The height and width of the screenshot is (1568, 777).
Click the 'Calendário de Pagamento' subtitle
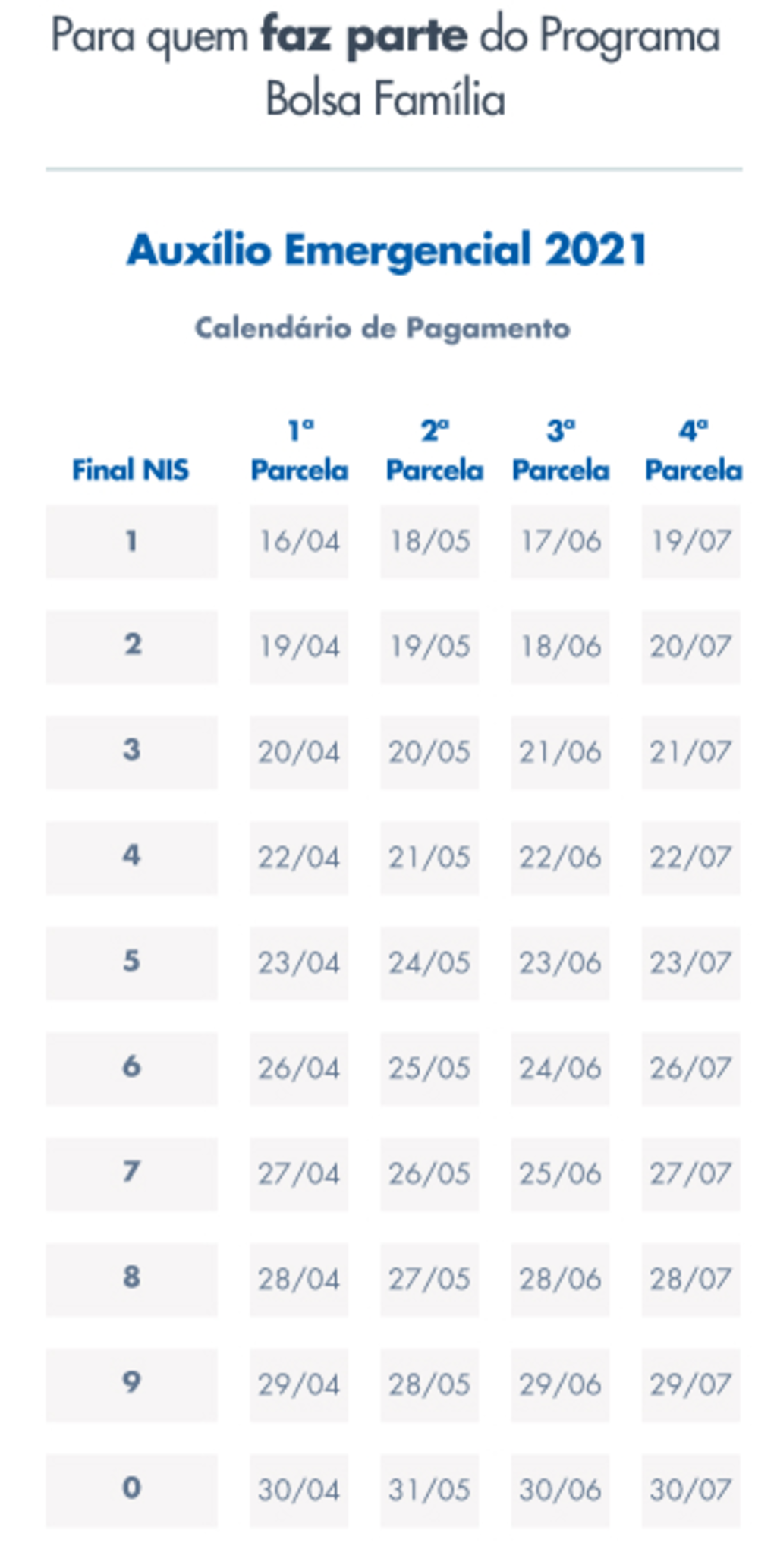[x=382, y=329]
